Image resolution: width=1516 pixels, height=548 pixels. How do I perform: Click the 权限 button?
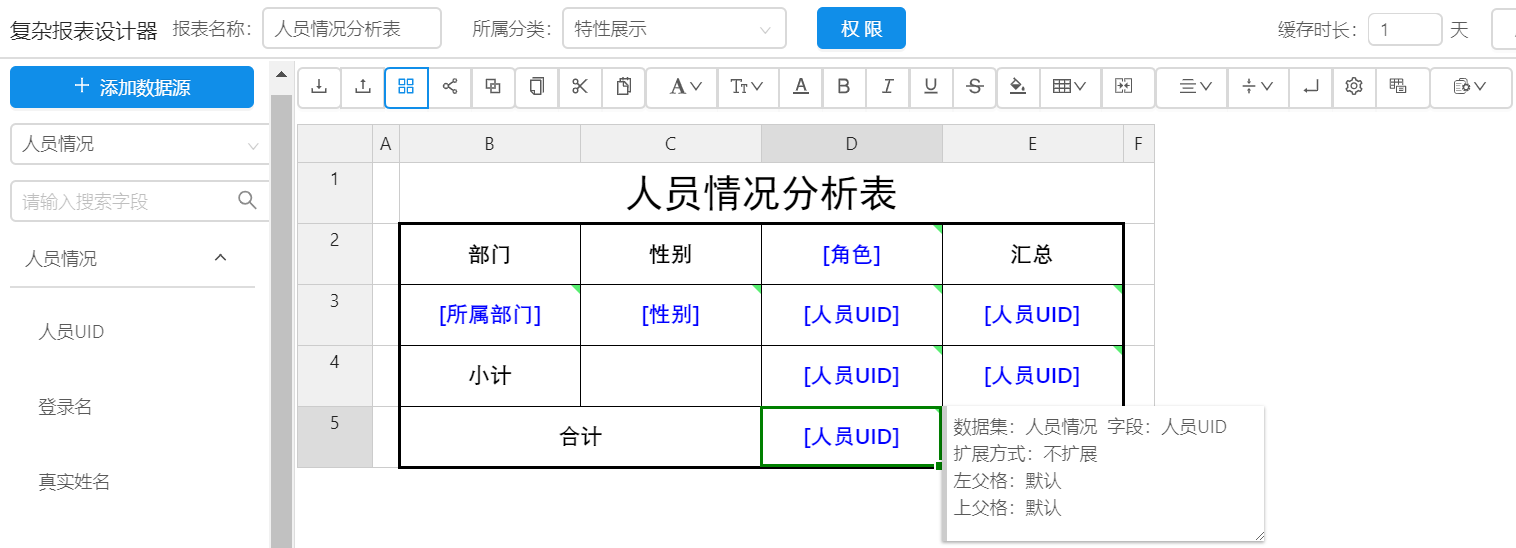861,29
